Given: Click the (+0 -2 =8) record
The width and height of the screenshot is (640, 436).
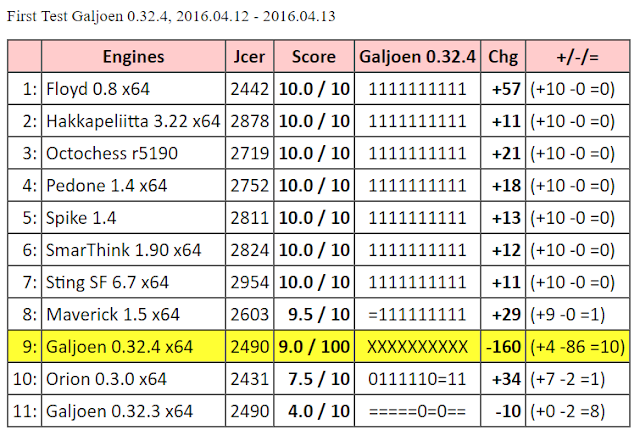Looking at the screenshot, I should click(567, 412).
